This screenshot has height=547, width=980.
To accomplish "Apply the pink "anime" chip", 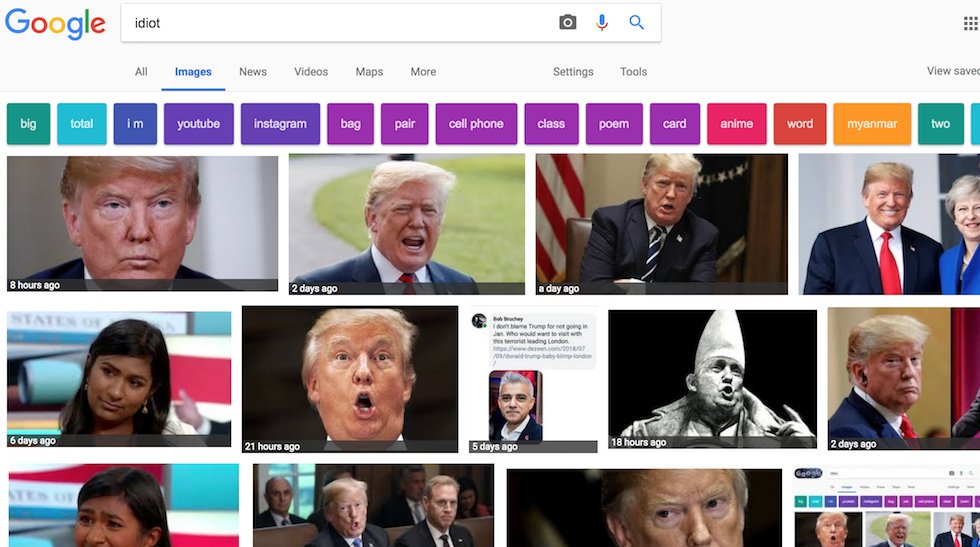I will 736,124.
